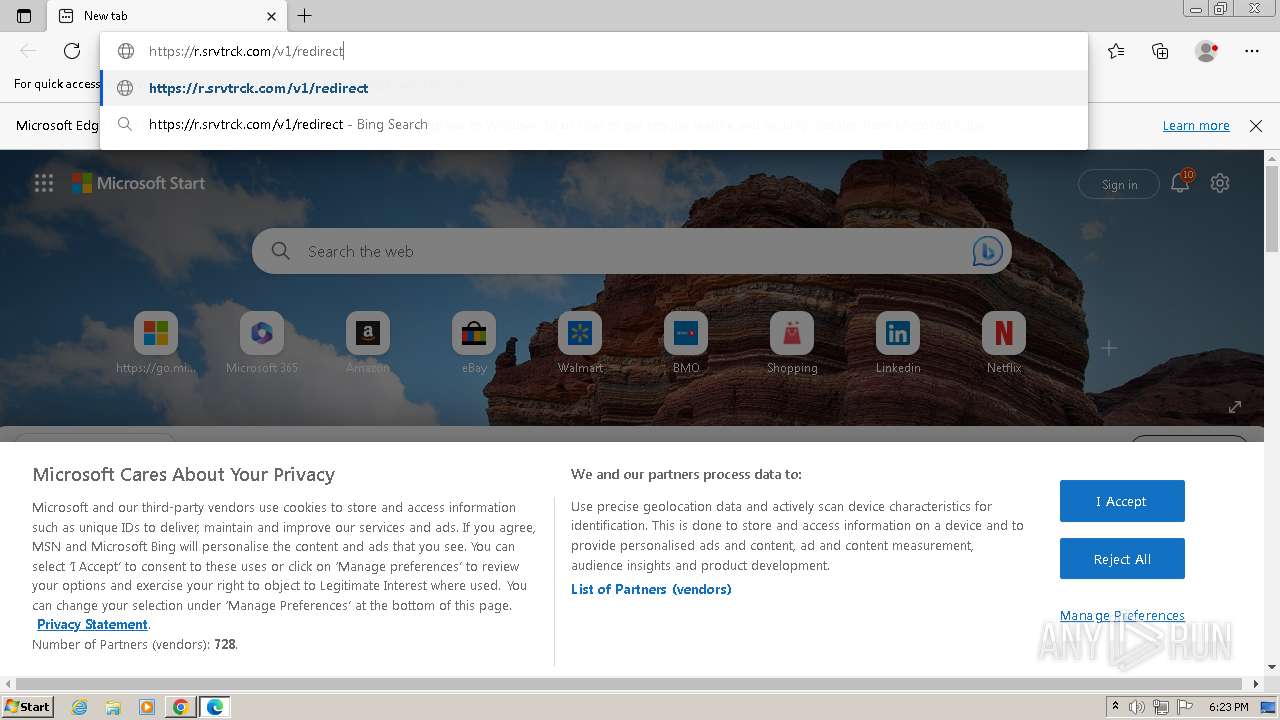Screen dimensions: 1280x720
Task: Open the notifications bell icon
Action: coord(1180,182)
